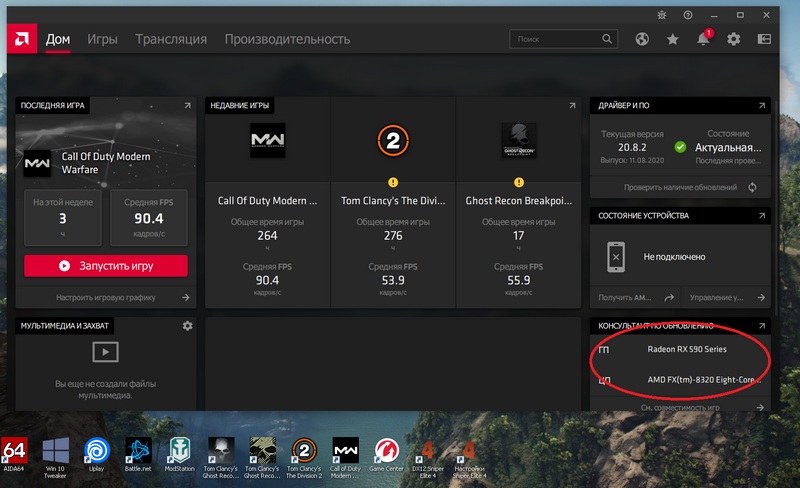The height and width of the screenshot is (488, 800).
Task: Expand the update advisor panel arrow
Action: point(762,326)
